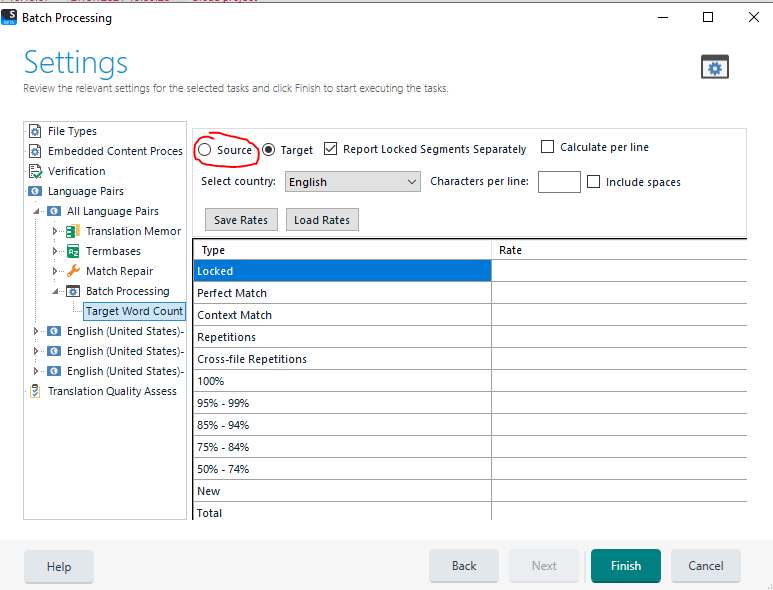Click the Save Rates button

click(241, 220)
